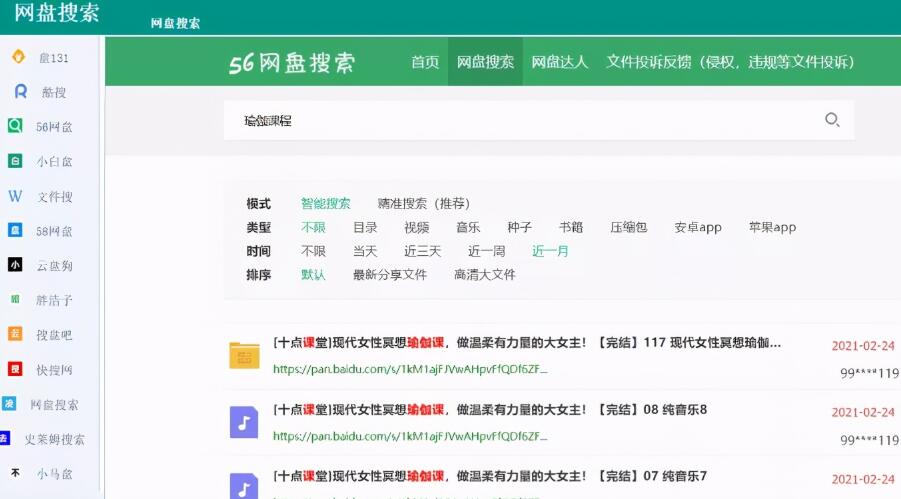The height and width of the screenshot is (499, 901).
Task: Open pan.baidu.com link under 117 result
Action: pyautogui.click(x=410, y=369)
